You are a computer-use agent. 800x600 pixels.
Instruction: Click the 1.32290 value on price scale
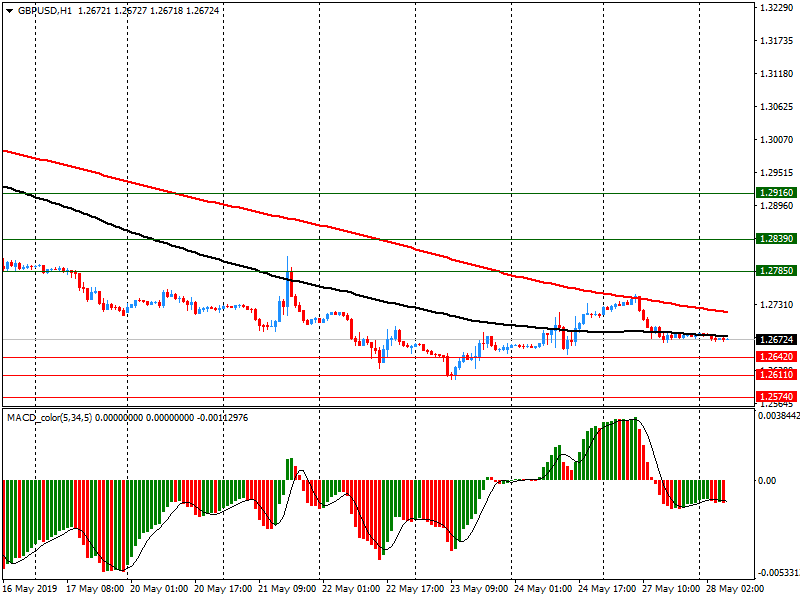click(776, 8)
